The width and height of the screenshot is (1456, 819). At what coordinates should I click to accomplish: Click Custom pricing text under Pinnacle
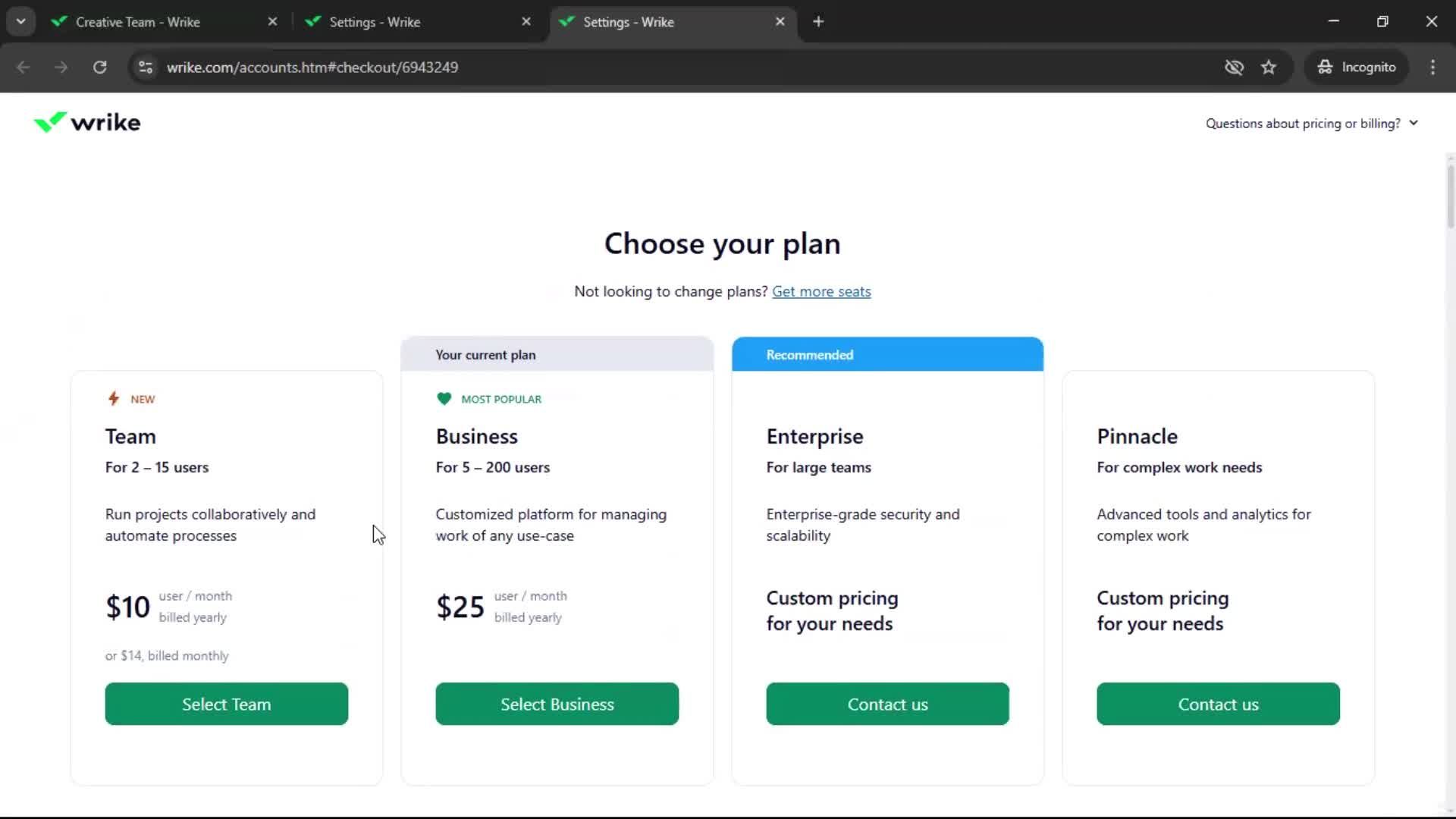point(1163,611)
